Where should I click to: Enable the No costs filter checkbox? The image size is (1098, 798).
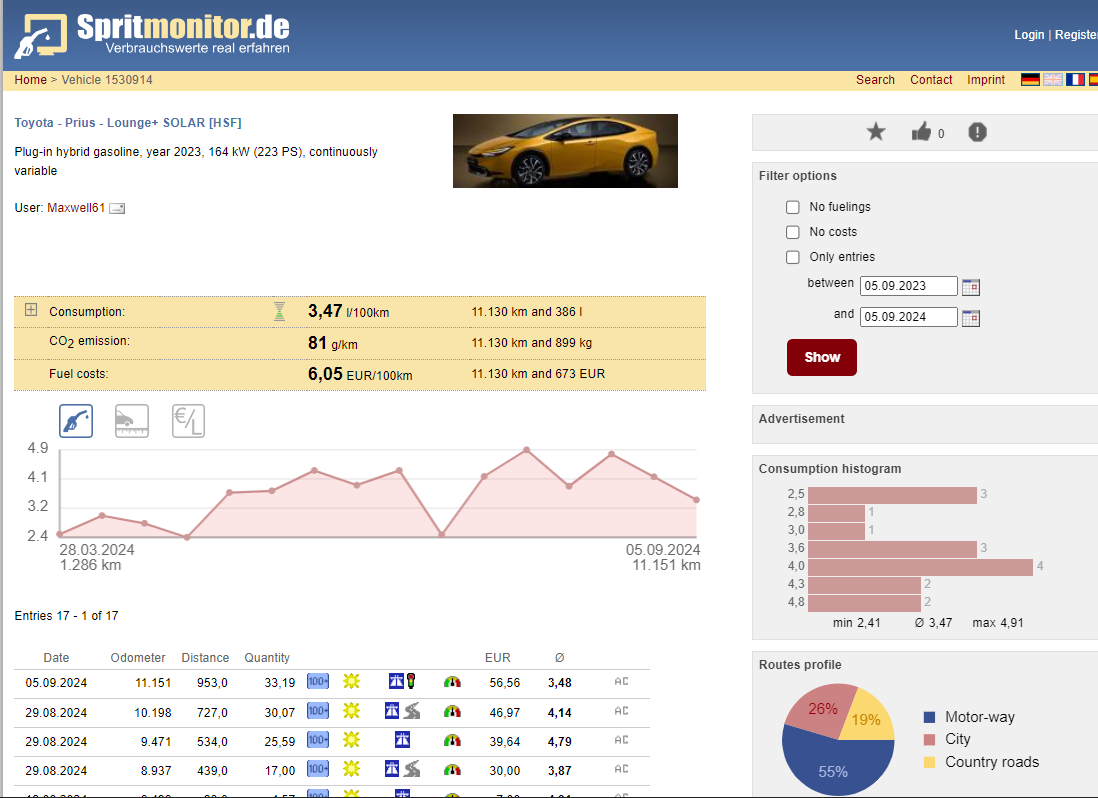[x=793, y=232]
